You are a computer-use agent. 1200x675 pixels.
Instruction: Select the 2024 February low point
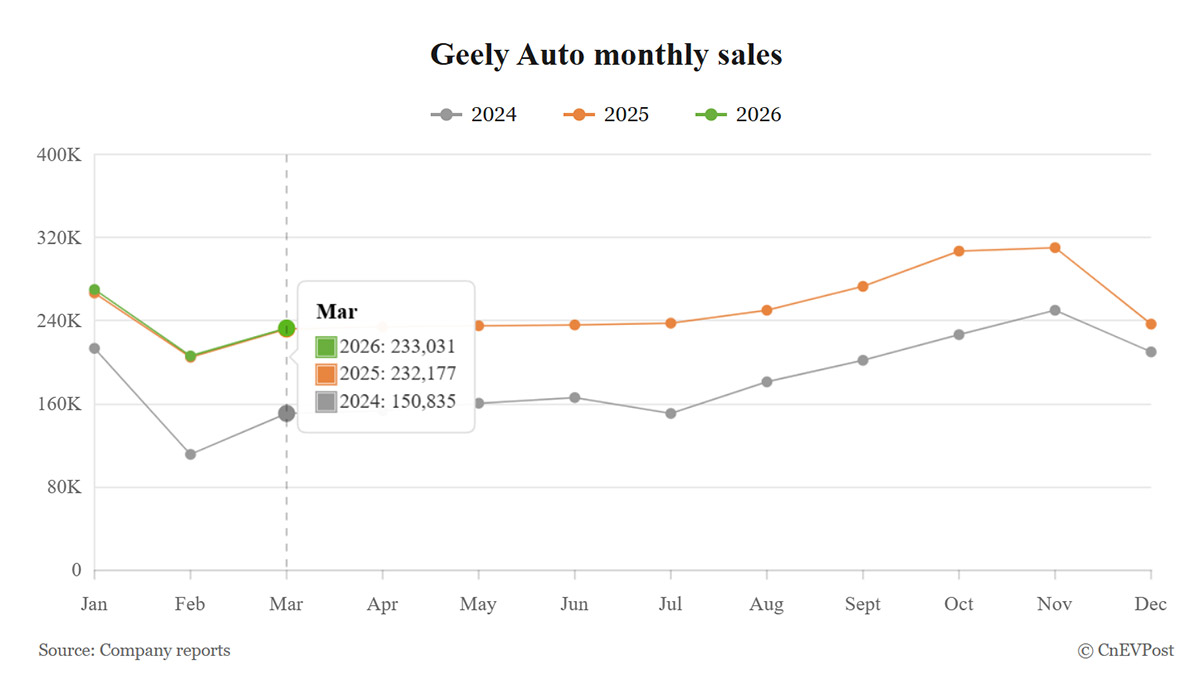click(x=190, y=454)
